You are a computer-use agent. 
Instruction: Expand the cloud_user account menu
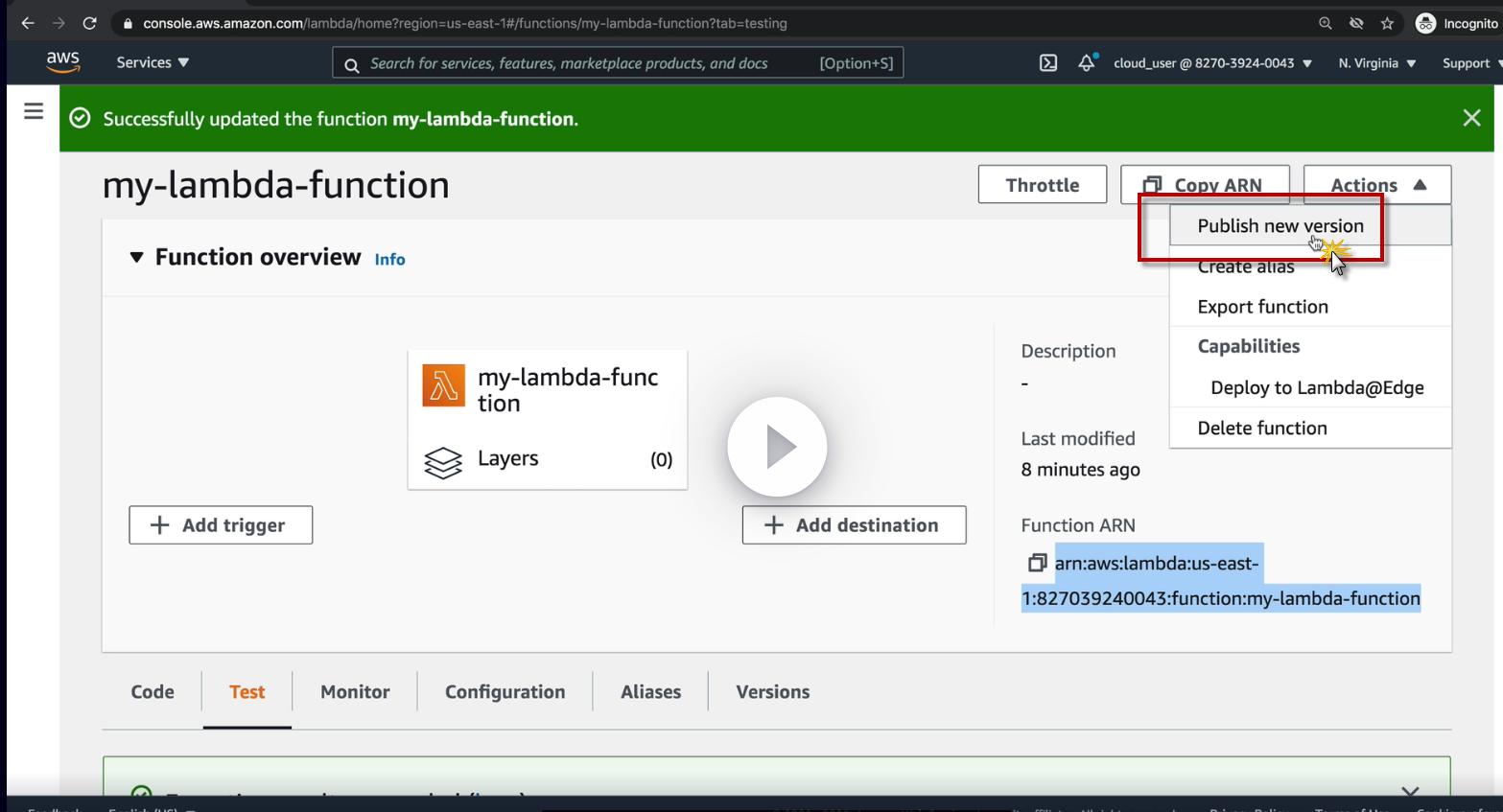point(1211,63)
